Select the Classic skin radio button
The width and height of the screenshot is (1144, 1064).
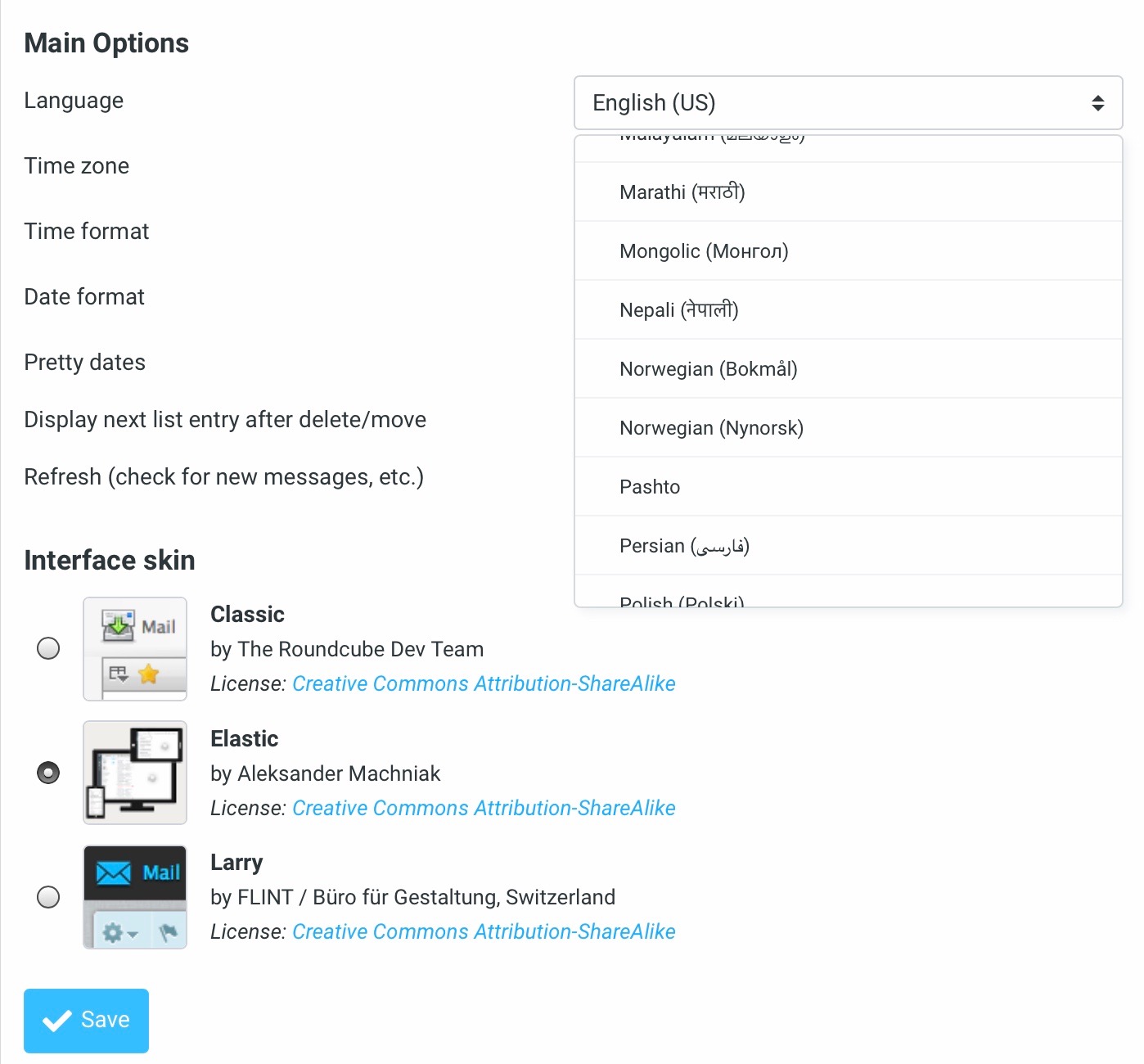(x=48, y=648)
